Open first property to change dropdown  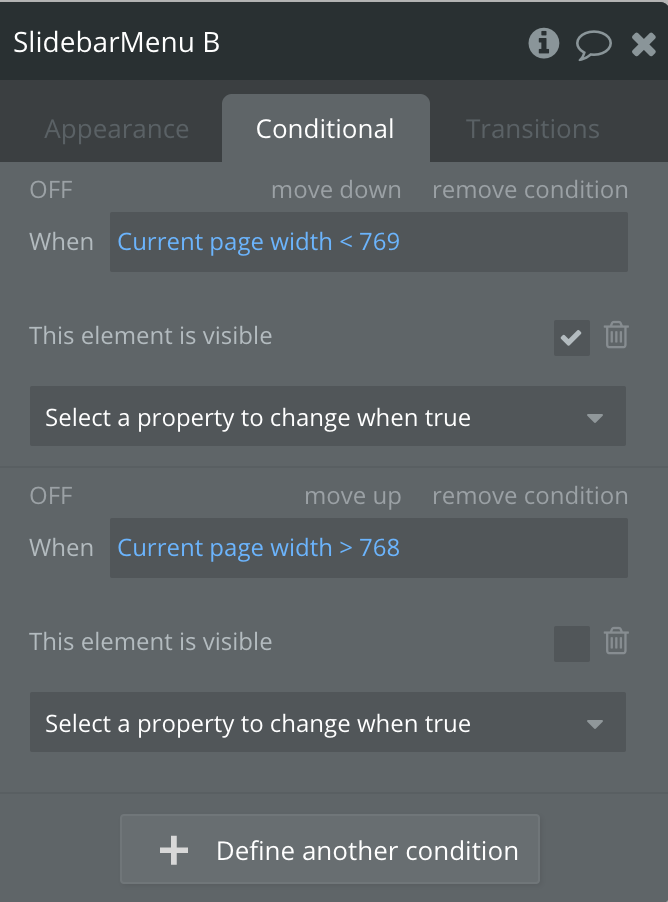pos(328,417)
